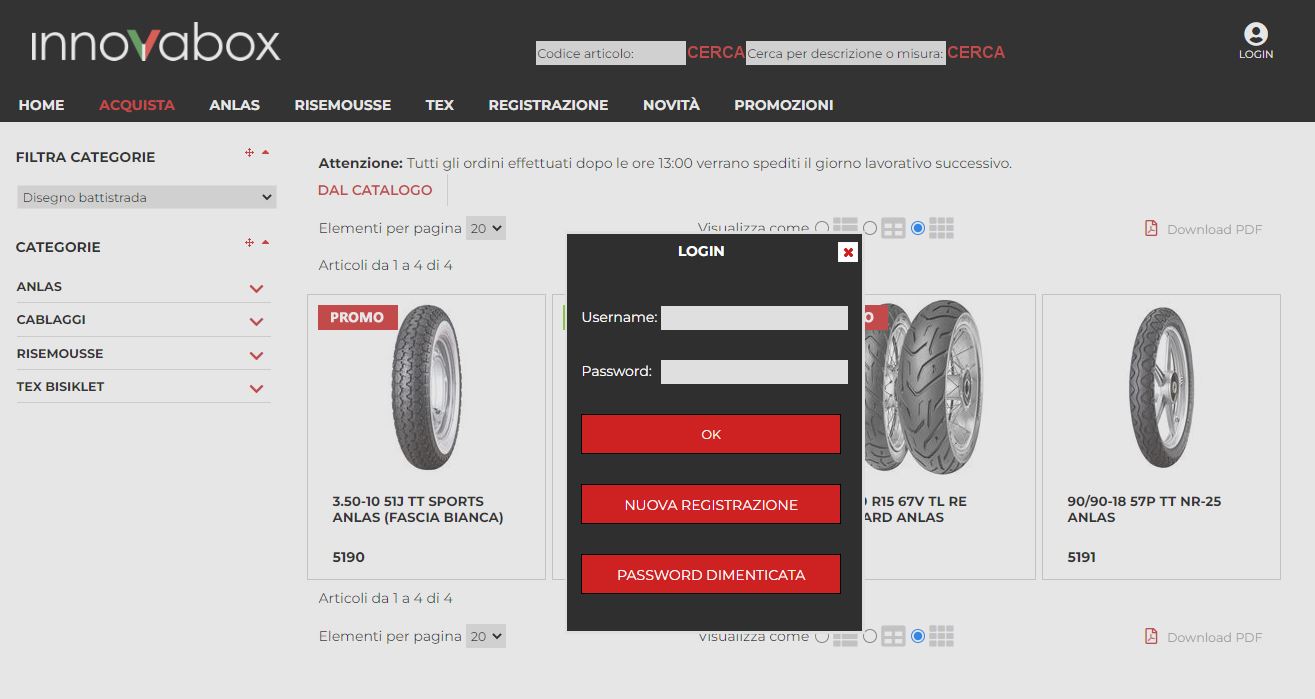The width and height of the screenshot is (1315, 699).
Task: Click the product code 5190
Action: tap(348, 557)
